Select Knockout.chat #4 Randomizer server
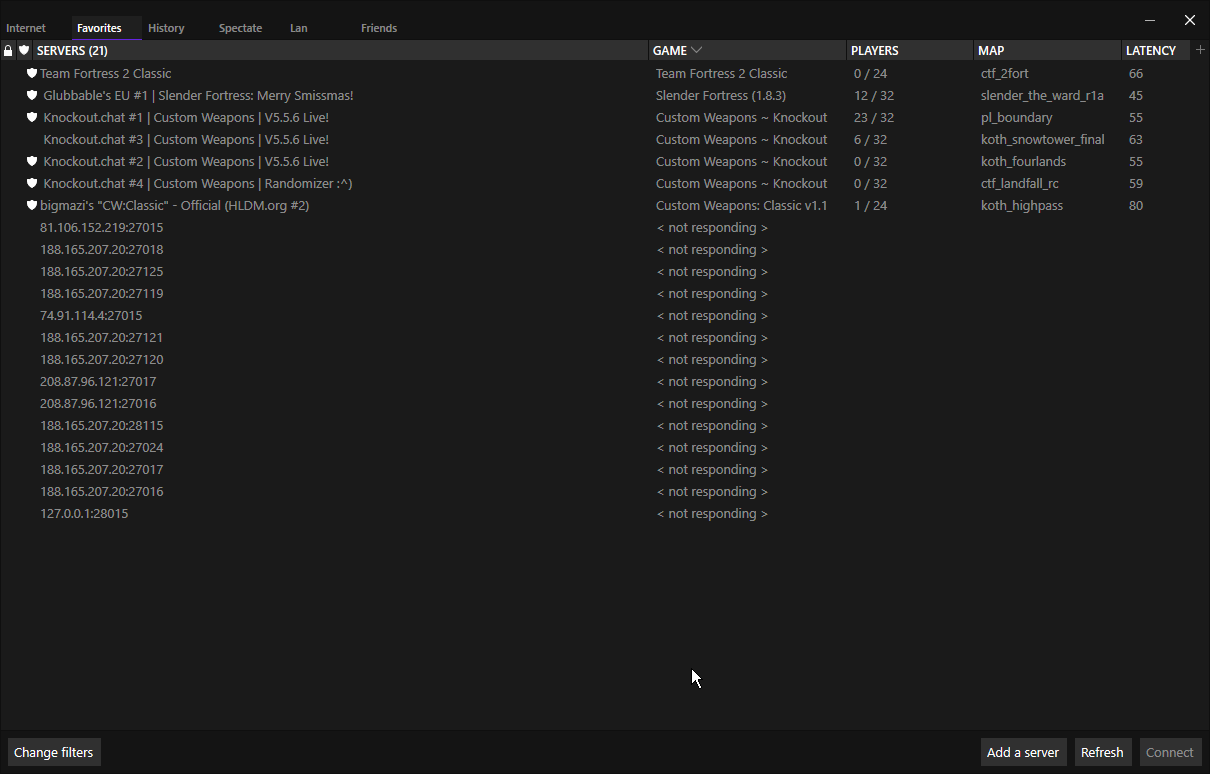Viewport: 1210px width, 774px height. click(x=596, y=183)
